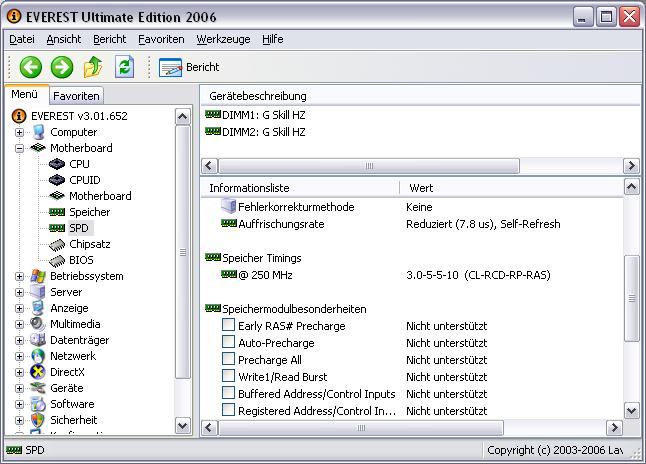Screen dimensions: 646x464
Task: Go up one level via folder arrow icon
Action: pos(93,67)
